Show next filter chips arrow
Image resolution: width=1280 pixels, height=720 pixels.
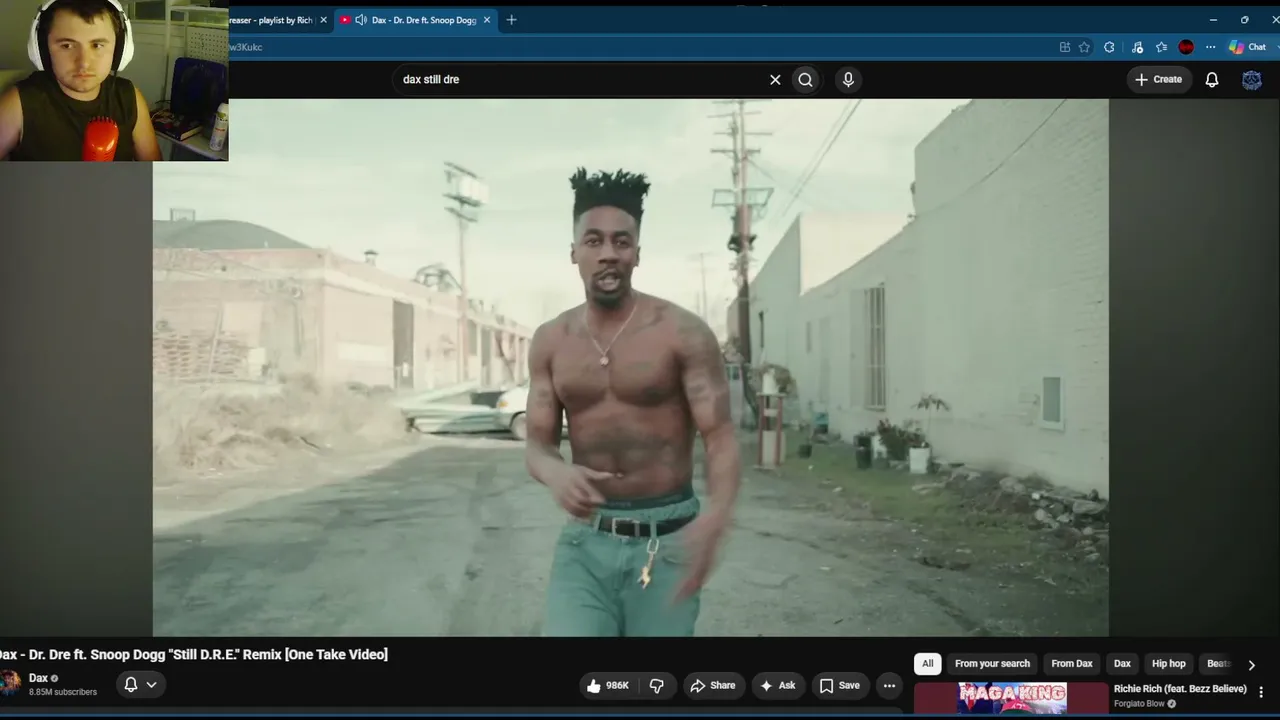(1251, 665)
